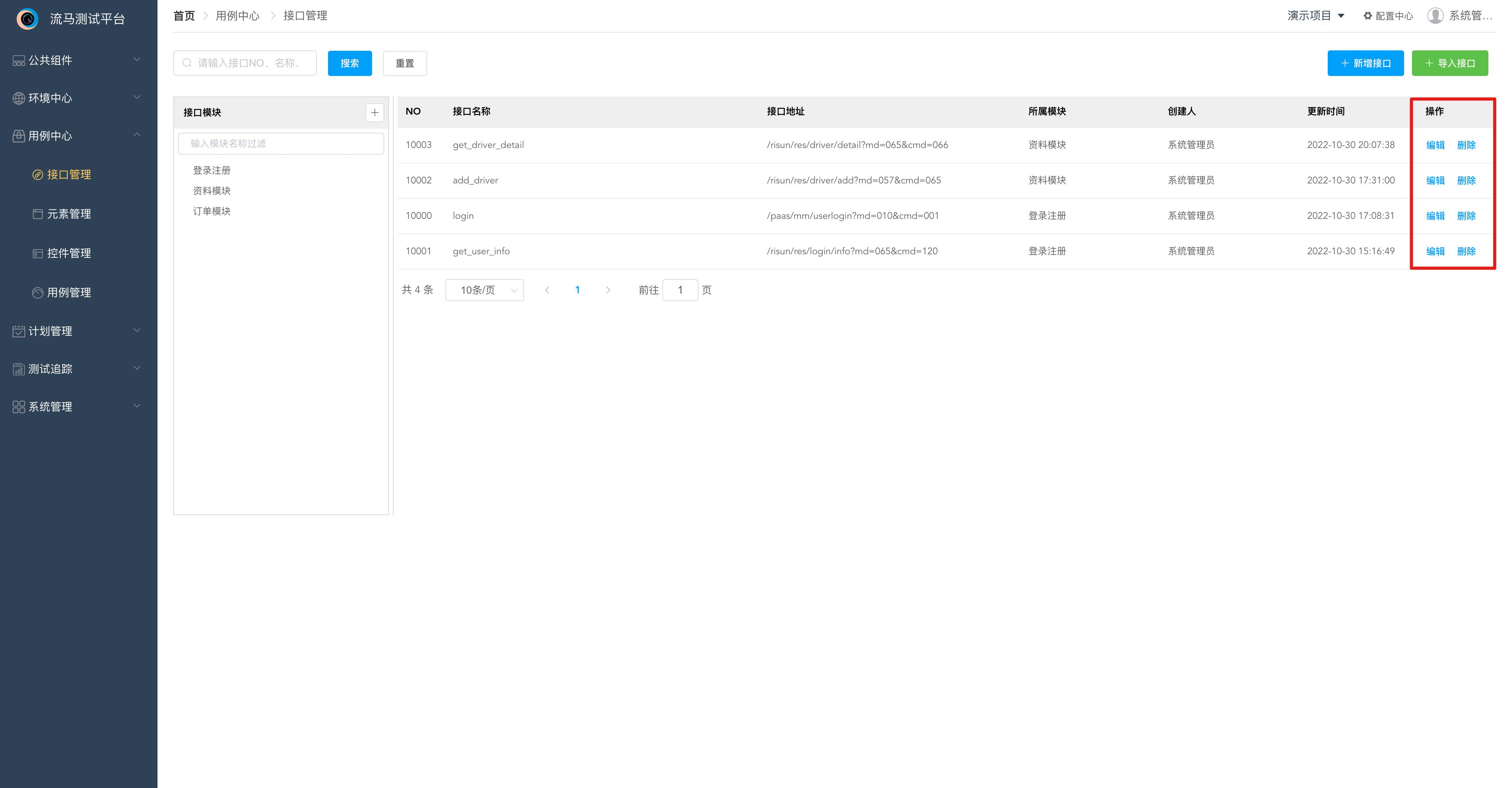Open the 10条/页 page size dropdown
1512x788 pixels.
(484, 290)
